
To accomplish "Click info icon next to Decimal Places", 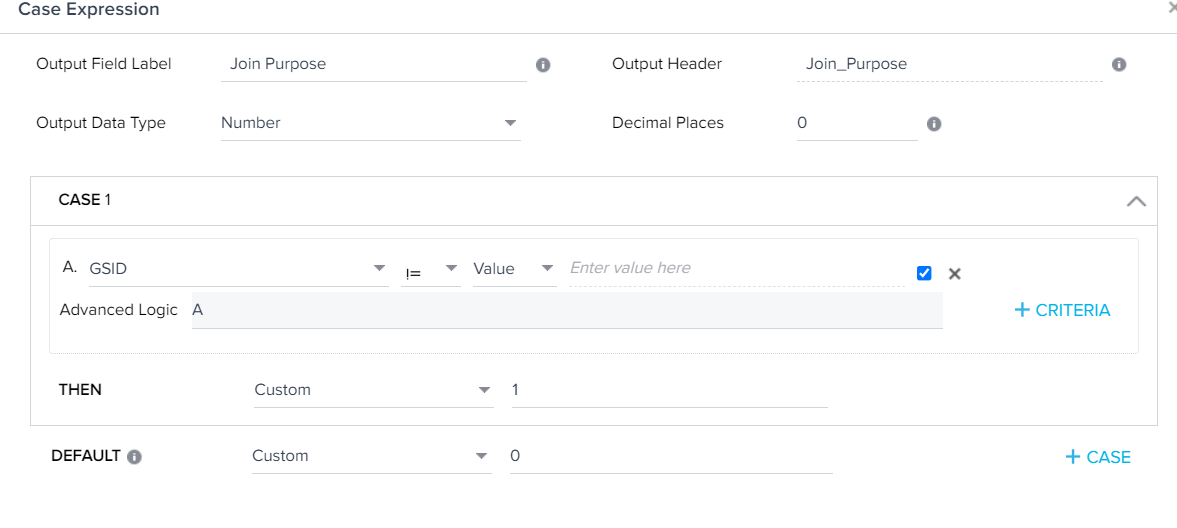I will [934, 124].
